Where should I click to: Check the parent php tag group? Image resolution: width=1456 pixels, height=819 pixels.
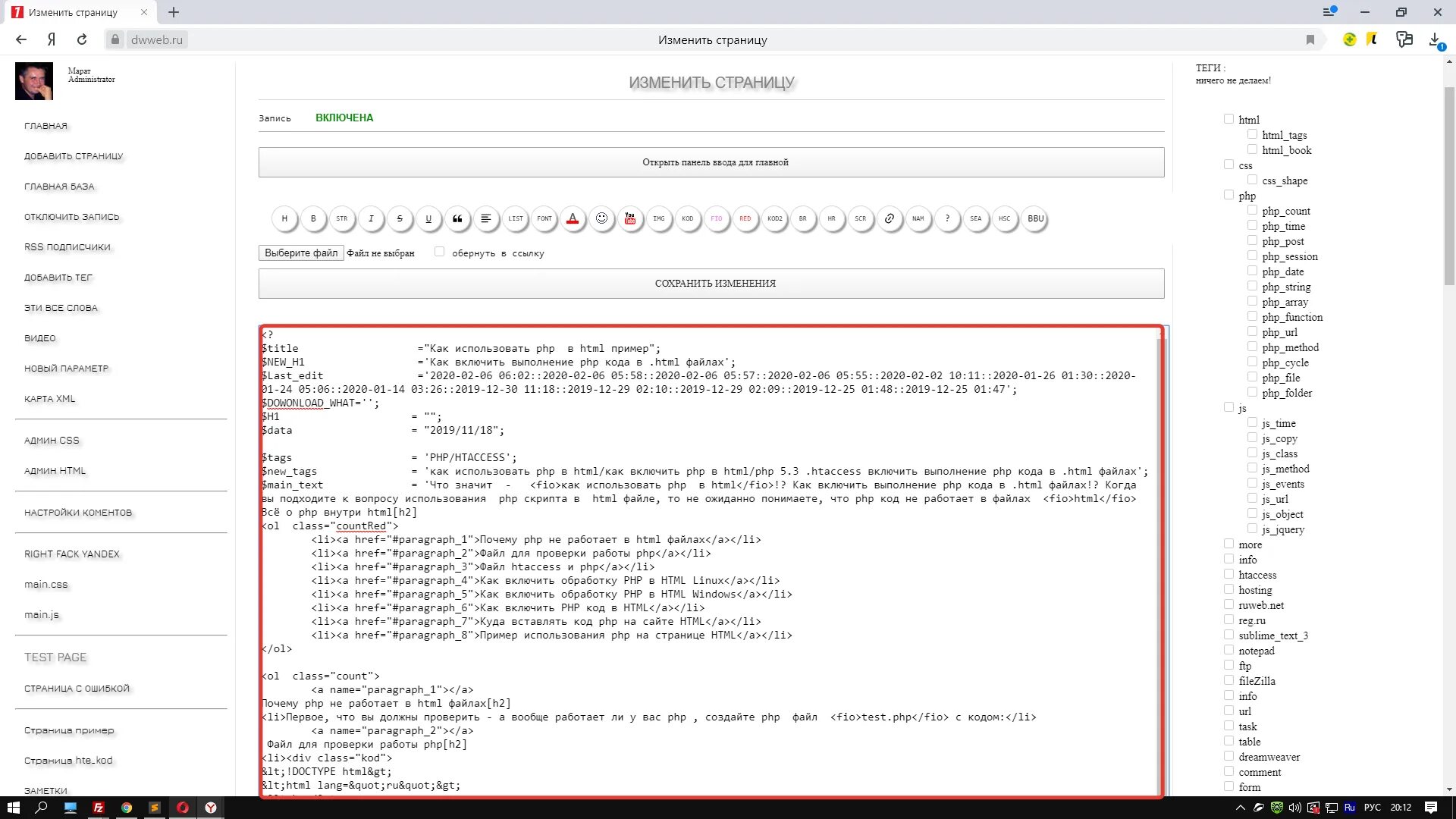click(1228, 195)
